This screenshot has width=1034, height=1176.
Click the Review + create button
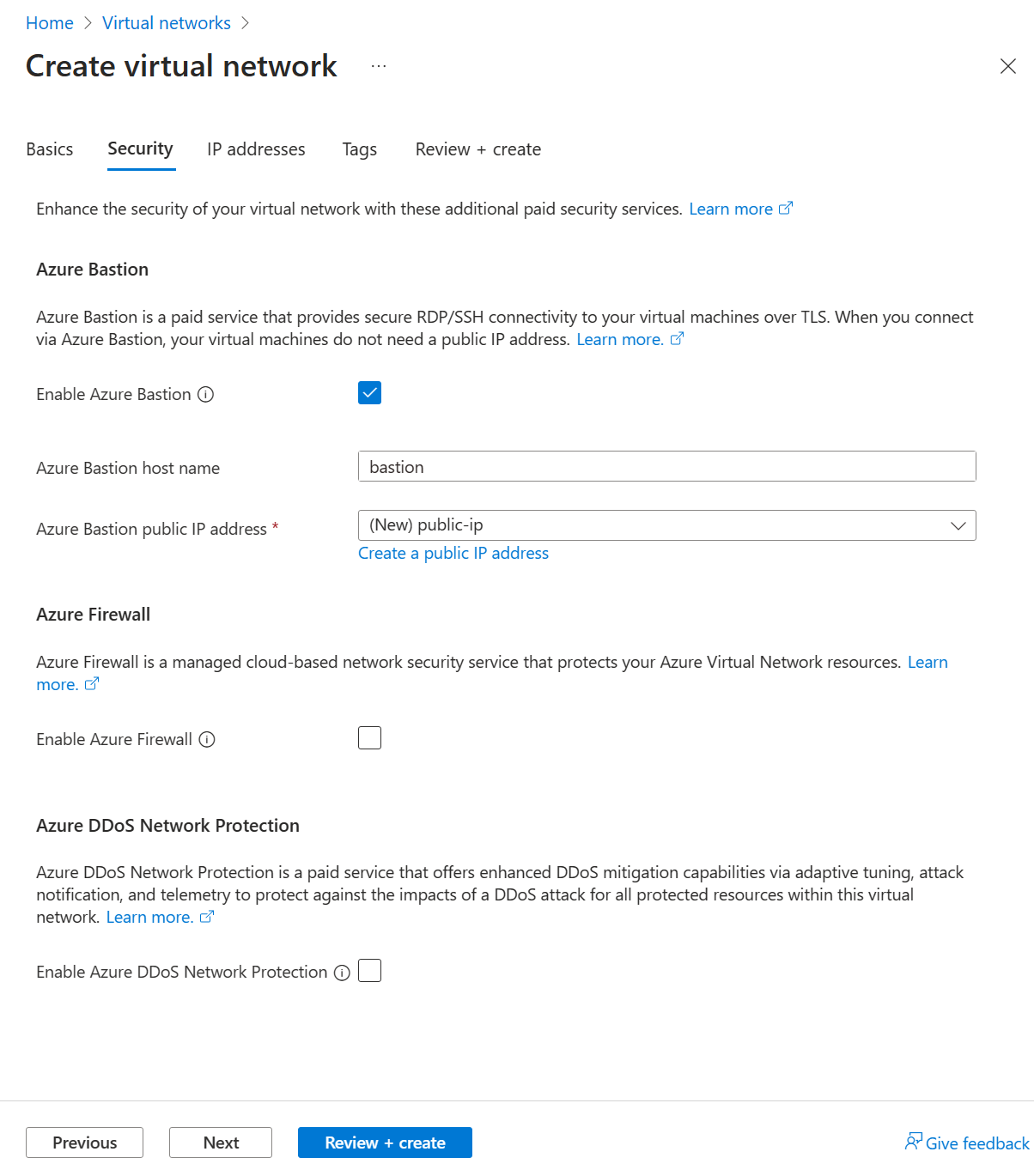(x=384, y=1143)
